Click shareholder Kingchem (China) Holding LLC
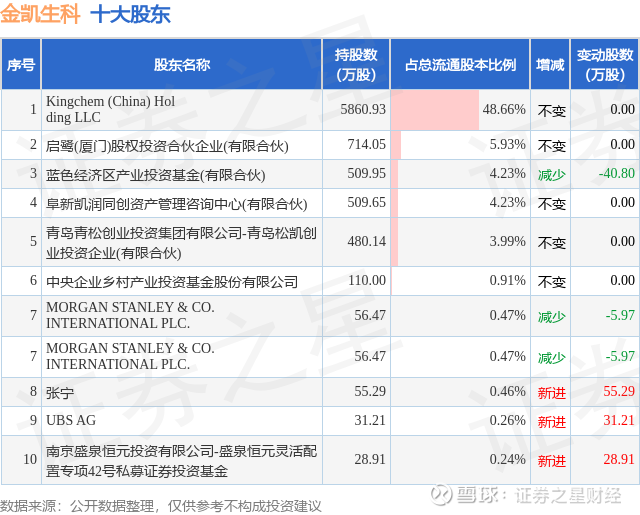This screenshot has height=515, width=640. [110, 109]
